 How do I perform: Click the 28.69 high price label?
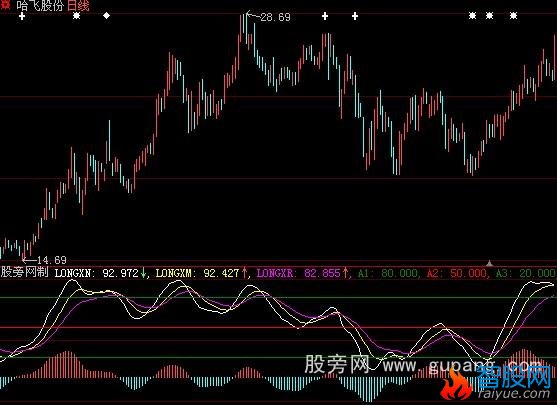(275, 17)
